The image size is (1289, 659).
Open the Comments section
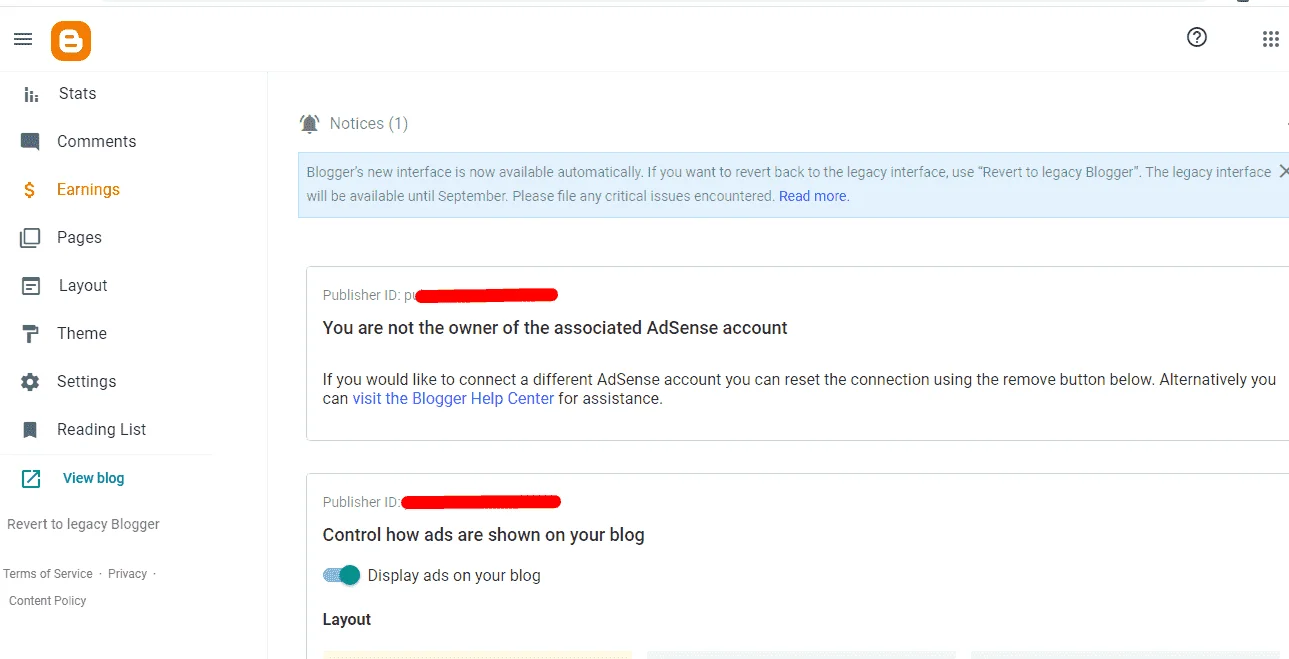tap(96, 142)
